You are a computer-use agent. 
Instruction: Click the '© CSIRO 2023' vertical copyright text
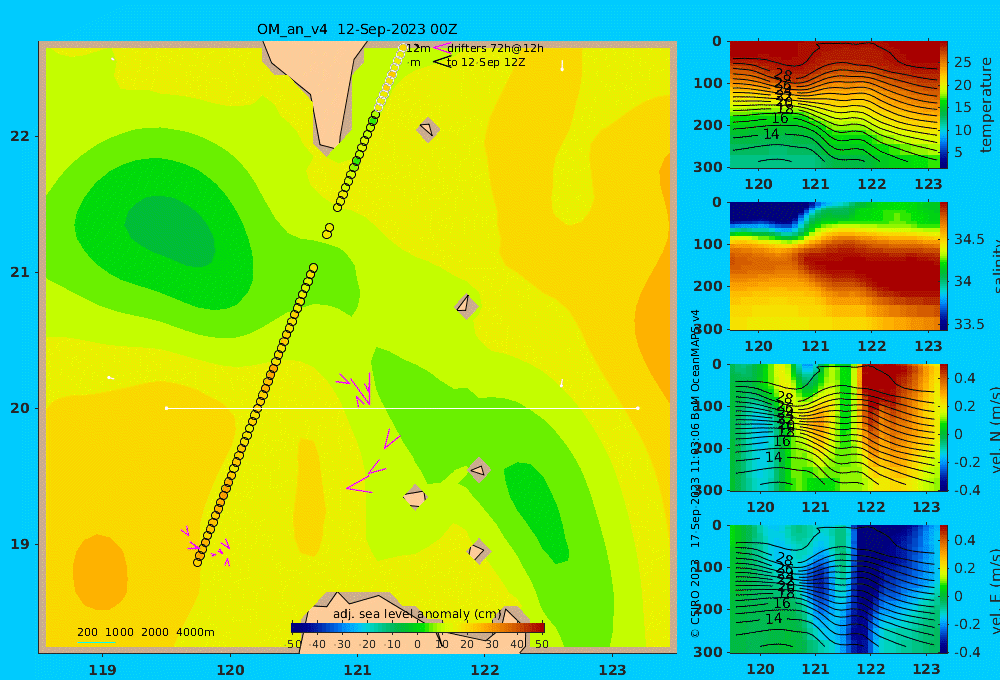tap(695, 598)
